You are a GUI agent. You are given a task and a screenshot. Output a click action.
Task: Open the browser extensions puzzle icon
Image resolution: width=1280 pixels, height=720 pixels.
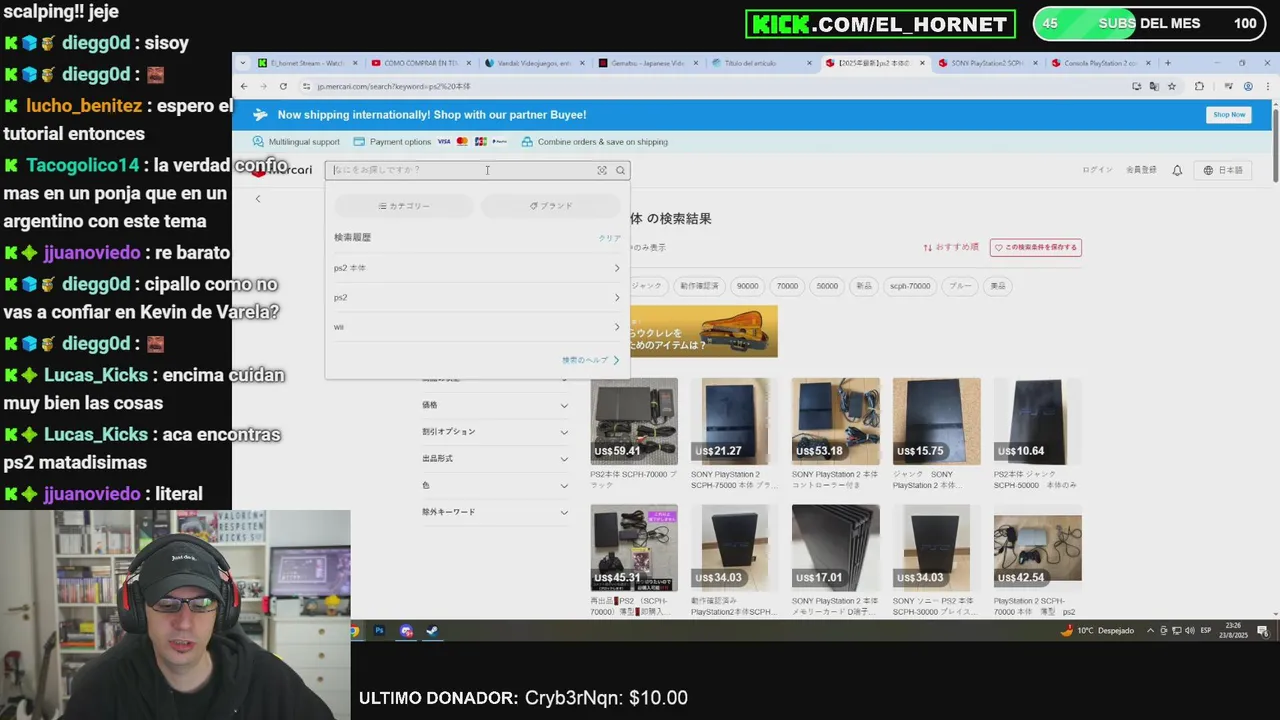[x=1199, y=86]
